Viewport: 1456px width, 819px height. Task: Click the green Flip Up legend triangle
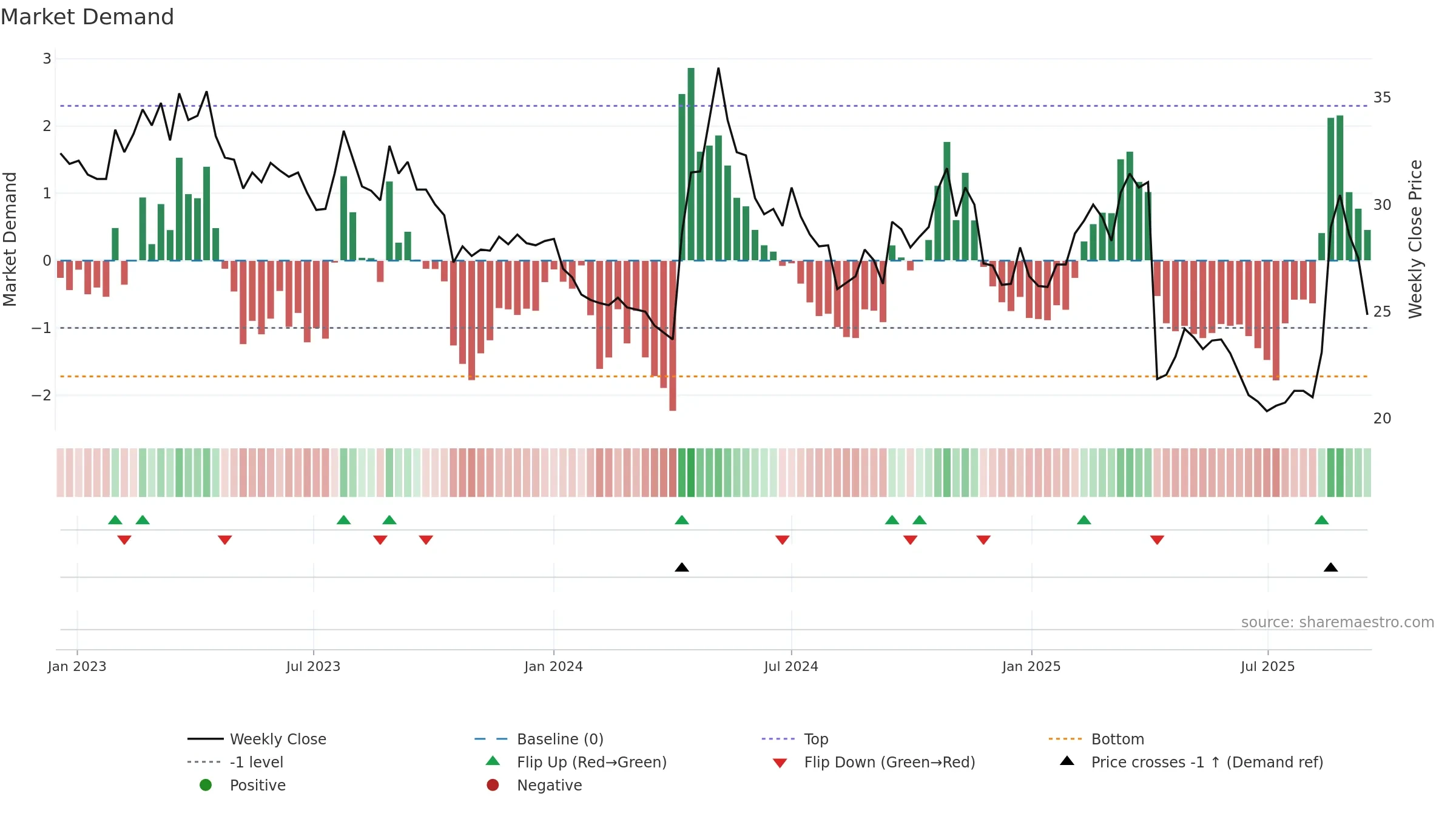pos(493,761)
